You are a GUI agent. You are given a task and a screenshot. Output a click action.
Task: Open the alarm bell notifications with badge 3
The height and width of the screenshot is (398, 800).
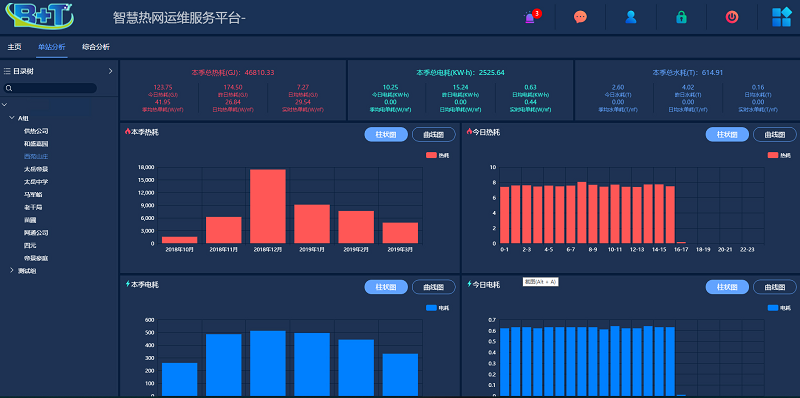coord(532,17)
